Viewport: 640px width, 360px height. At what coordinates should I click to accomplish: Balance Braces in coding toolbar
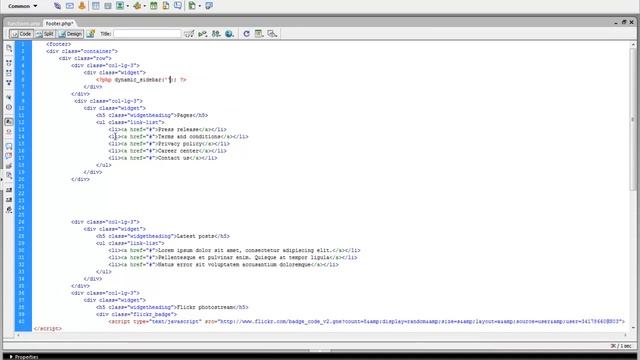[9, 107]
